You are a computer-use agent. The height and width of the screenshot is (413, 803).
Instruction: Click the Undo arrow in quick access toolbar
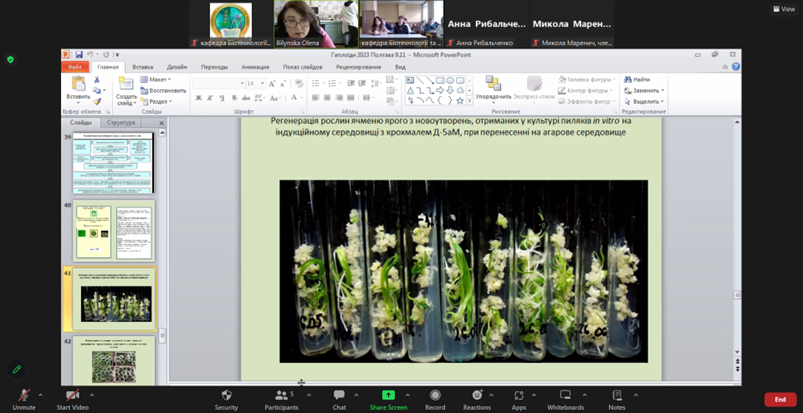pyautogui.click(x=90, y=55)
